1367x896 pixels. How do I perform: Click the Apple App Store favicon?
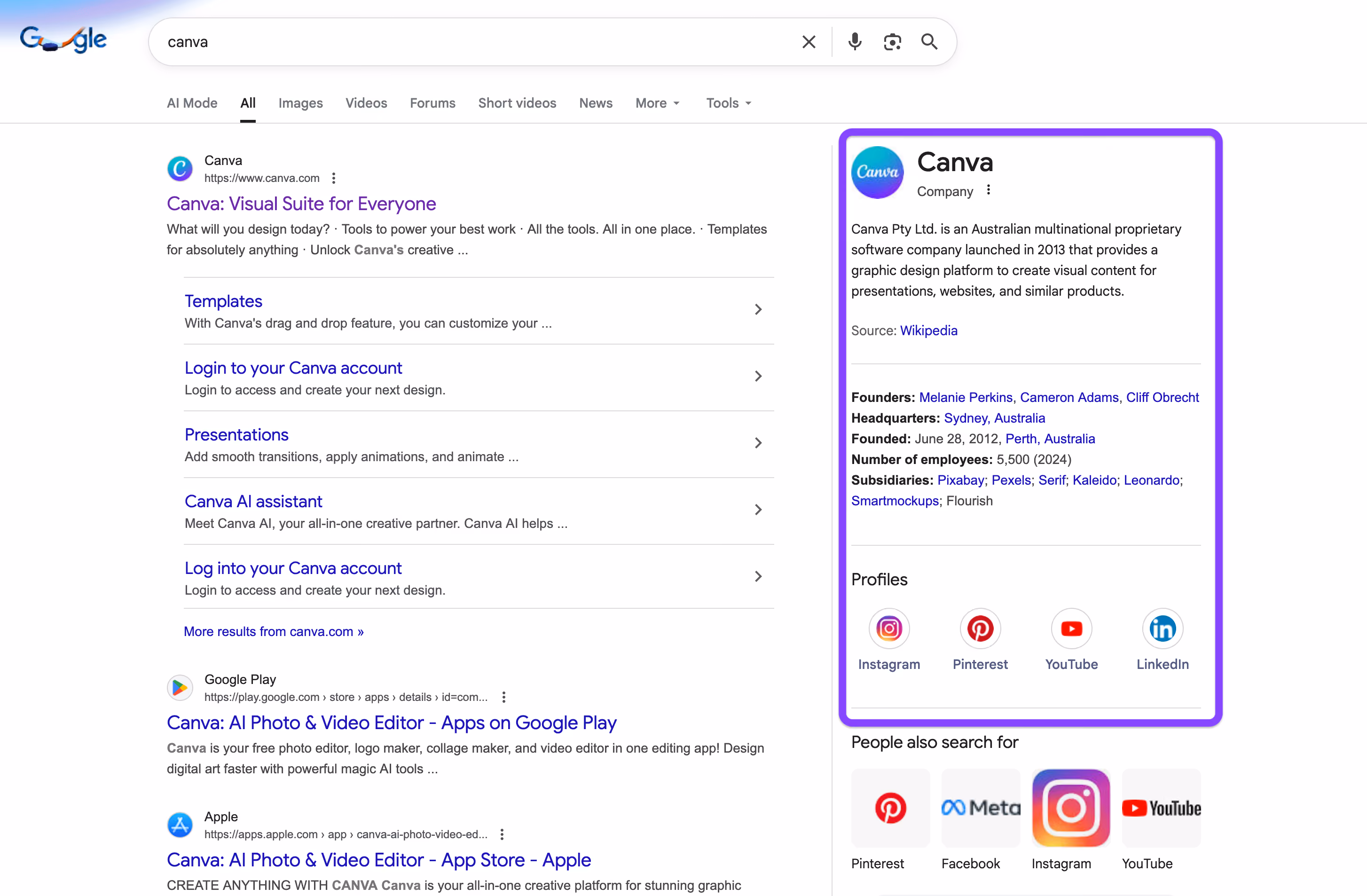pos(180,825)
